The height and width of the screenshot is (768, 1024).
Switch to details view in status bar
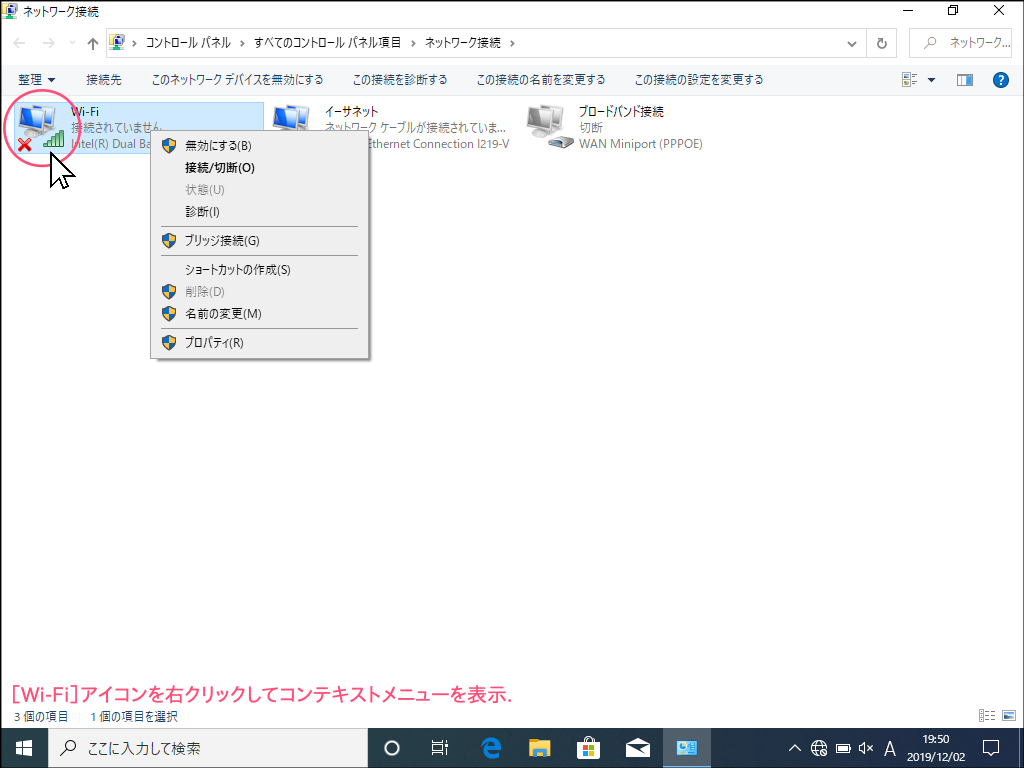coord(986,715)
